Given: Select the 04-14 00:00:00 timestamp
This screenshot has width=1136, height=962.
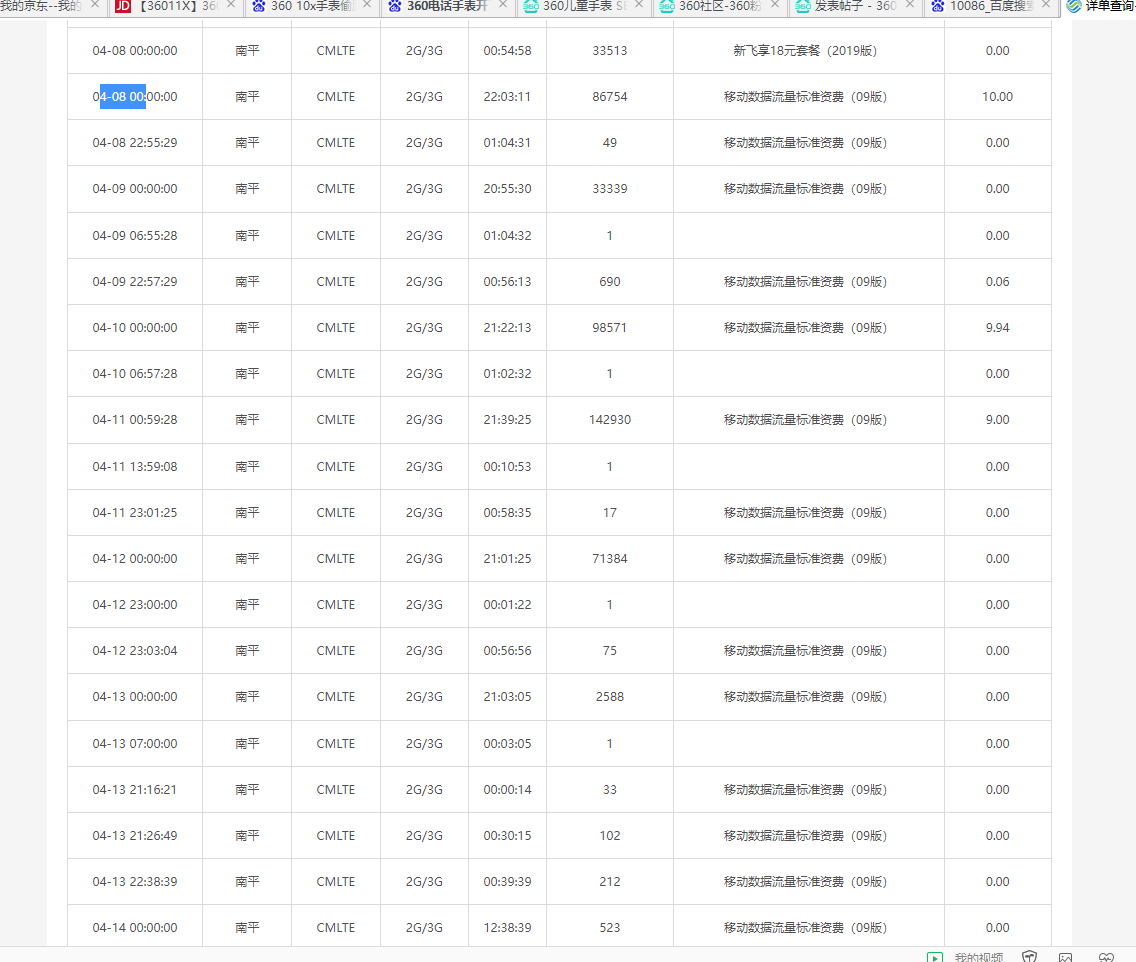Looking at the screenshot, I should click(135, 927).
